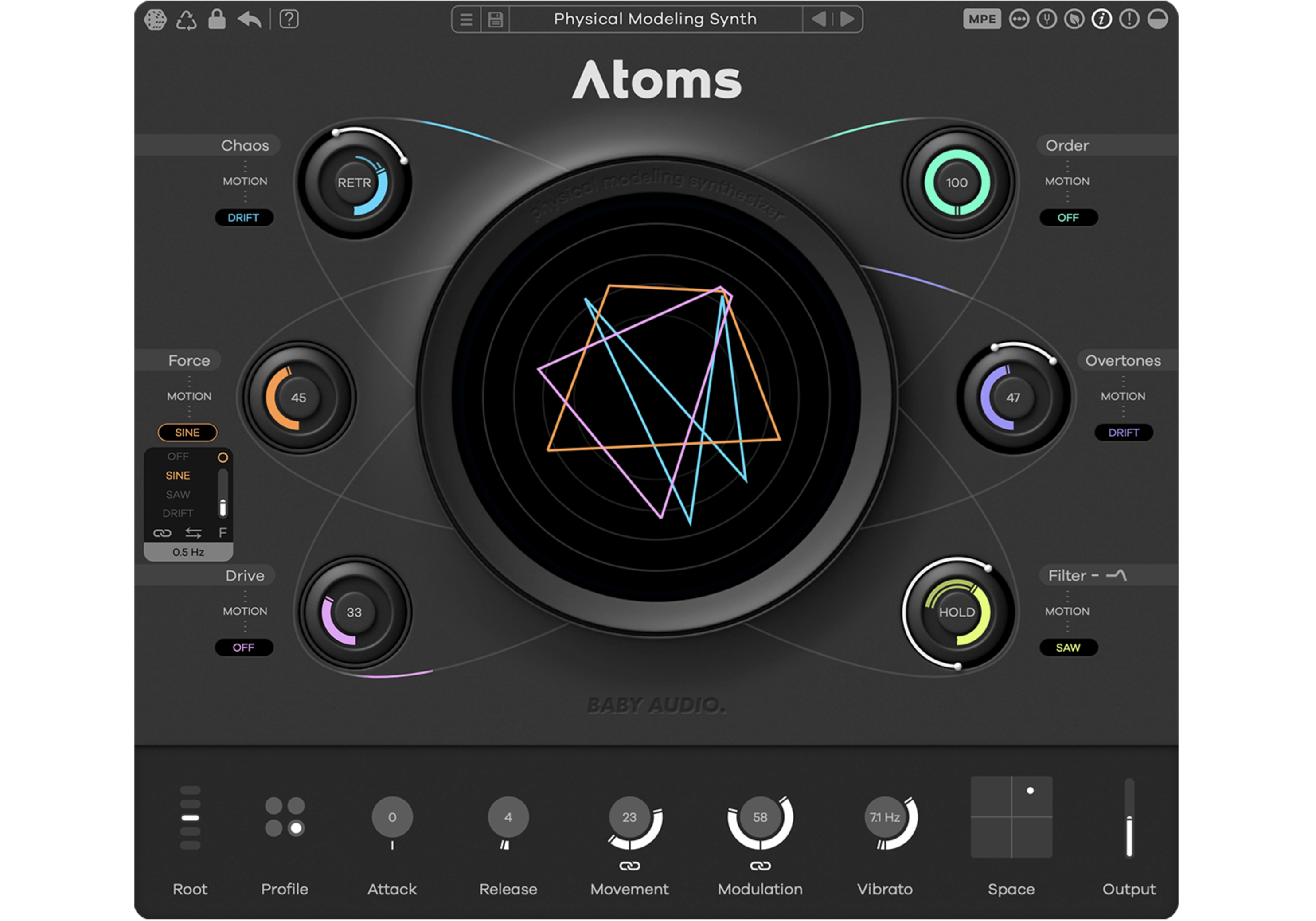Click the Order knob showing 100

click(957, 183)
